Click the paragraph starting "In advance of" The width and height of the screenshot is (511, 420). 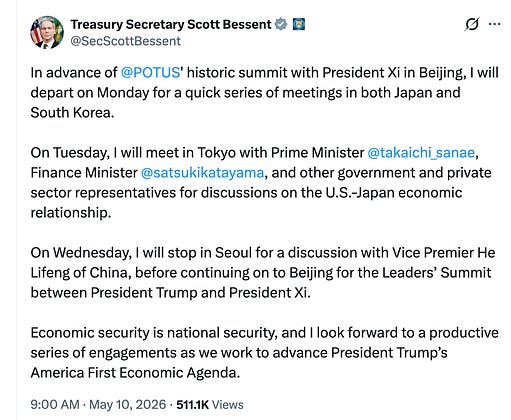[x=265, y=93]
